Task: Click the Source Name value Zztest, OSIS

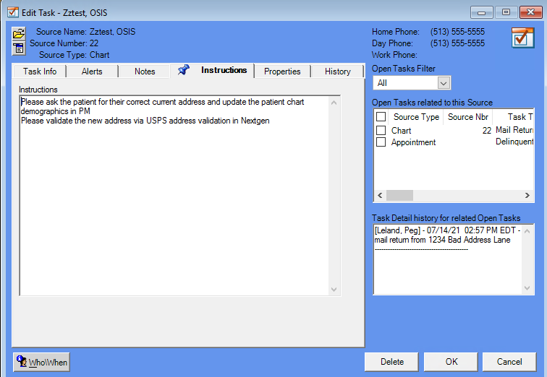Action: (x=112, y=32)
